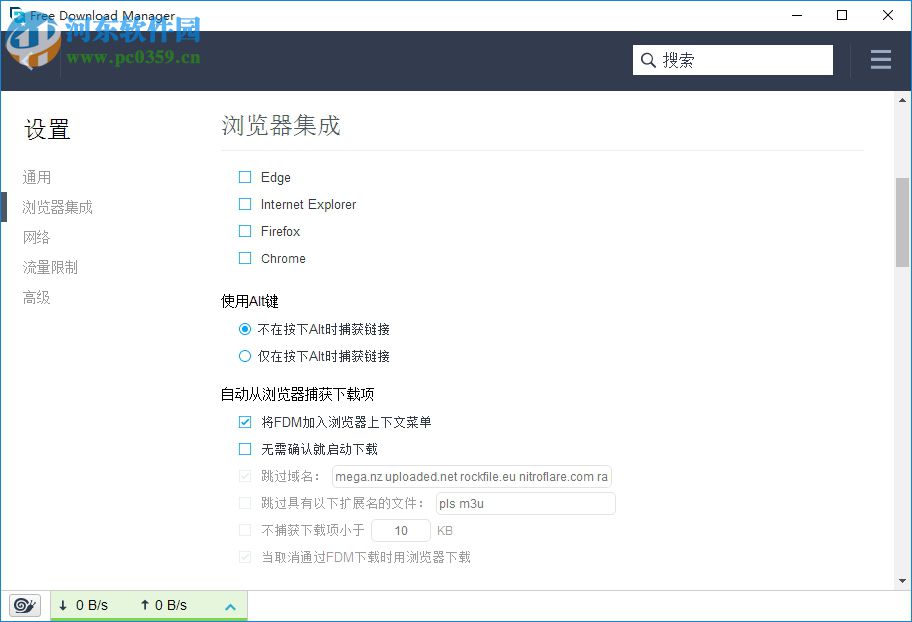Enable Chrome browser integration
The height and width of the screenshot is (622, 912).
click(x=245, y=258)
